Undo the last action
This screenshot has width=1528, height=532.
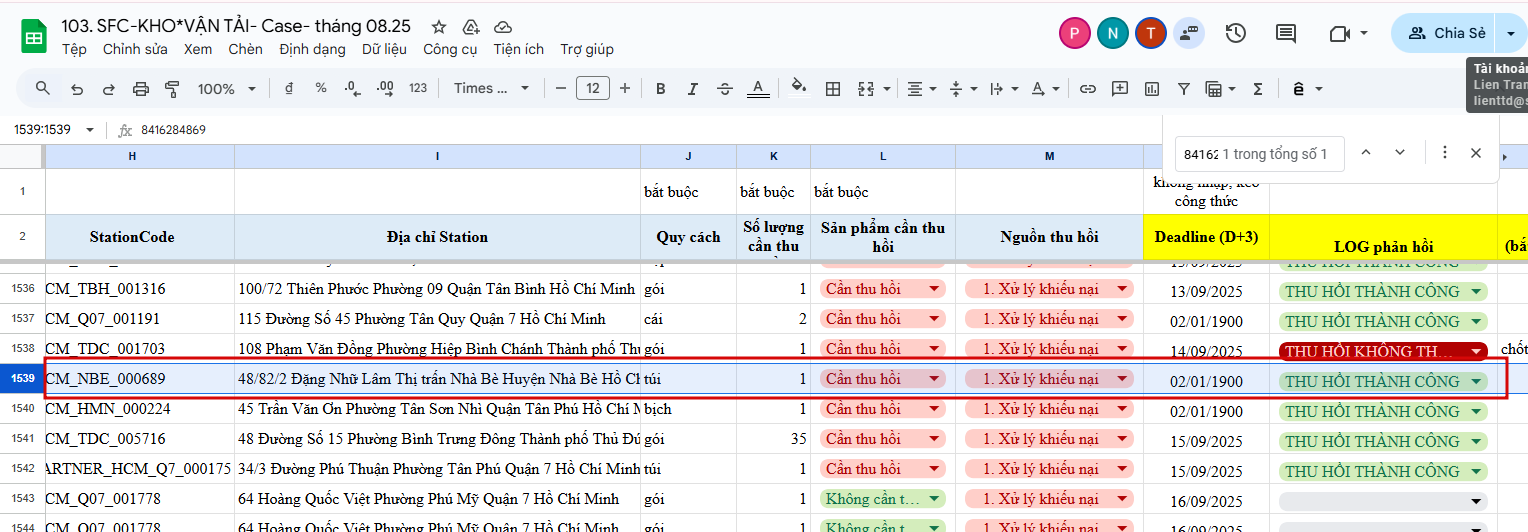click(77, 88)
